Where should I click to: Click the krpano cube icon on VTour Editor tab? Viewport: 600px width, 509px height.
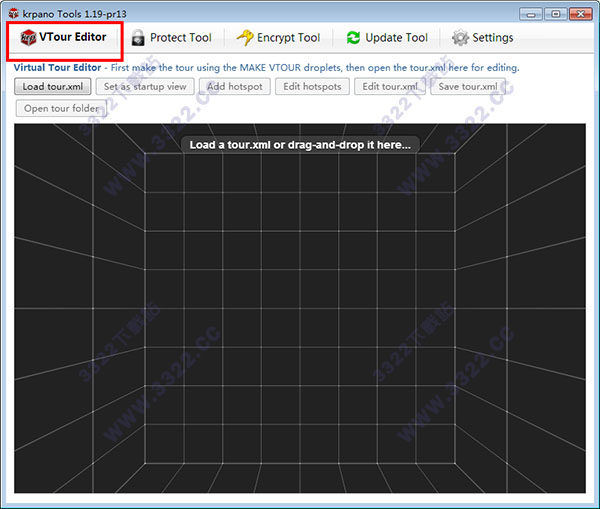point(28,38)
